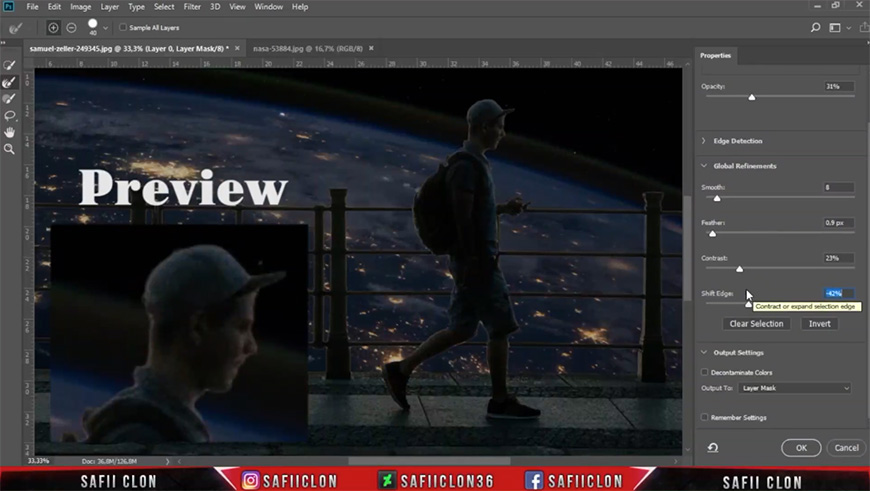Open the brush size preset picker
Image resolution: width=870 pixels, height=491 pixels.
click(x=105, y=27)
